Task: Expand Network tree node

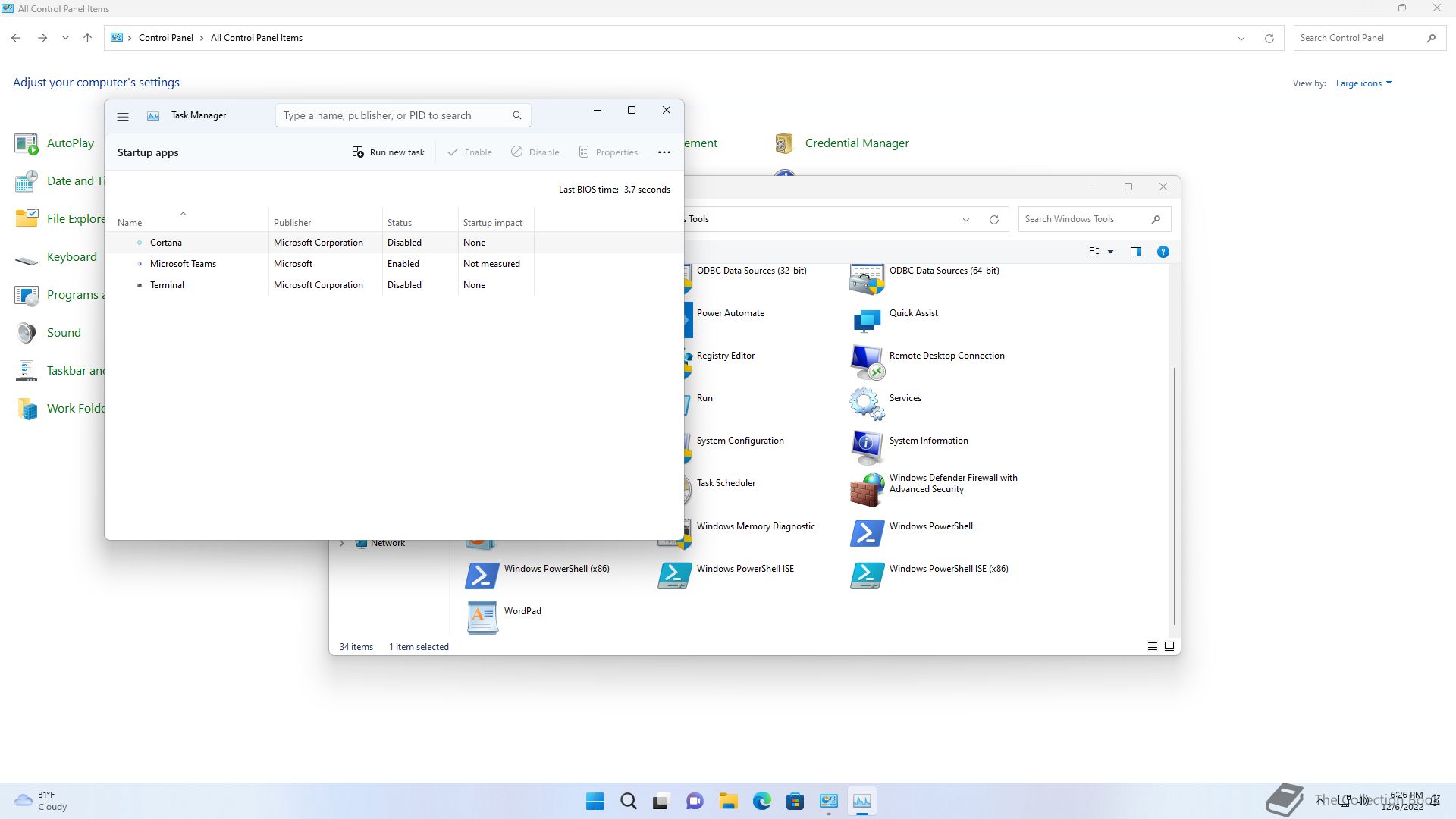Action: tap(342, 543)
